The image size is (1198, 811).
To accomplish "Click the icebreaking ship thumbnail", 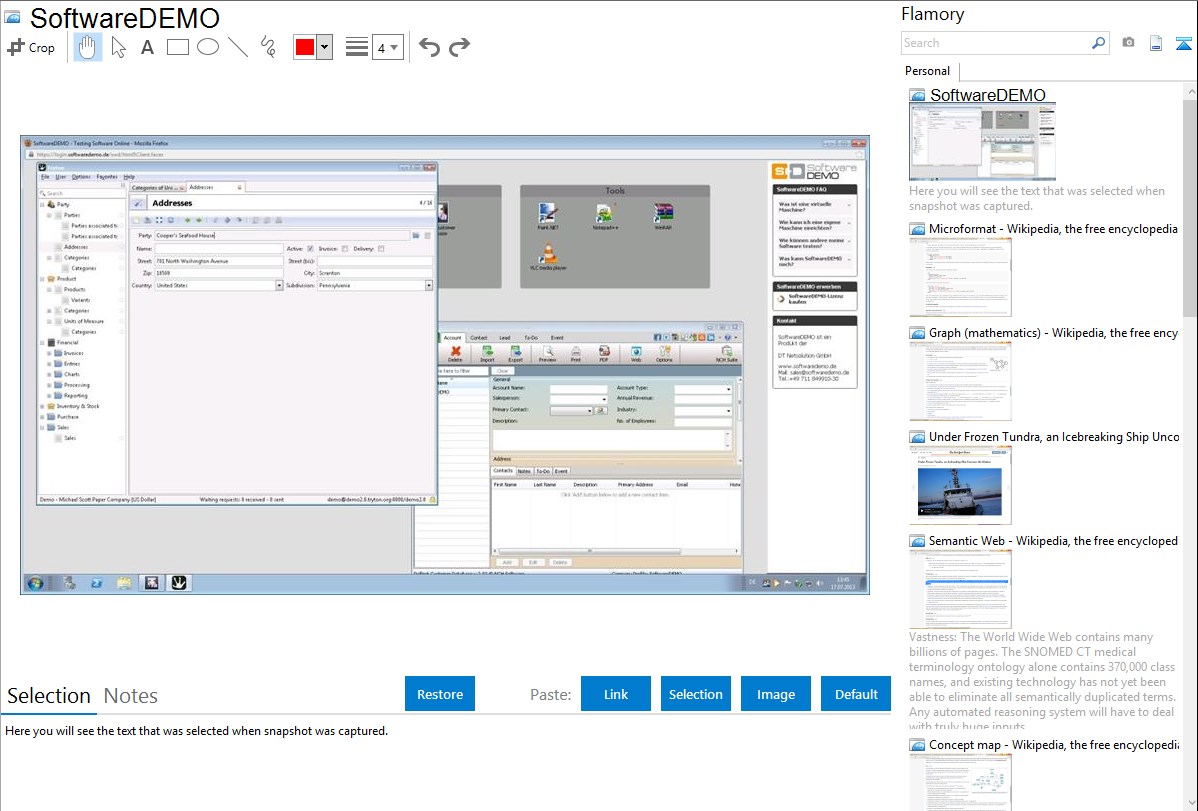I will tap(960, 485).
